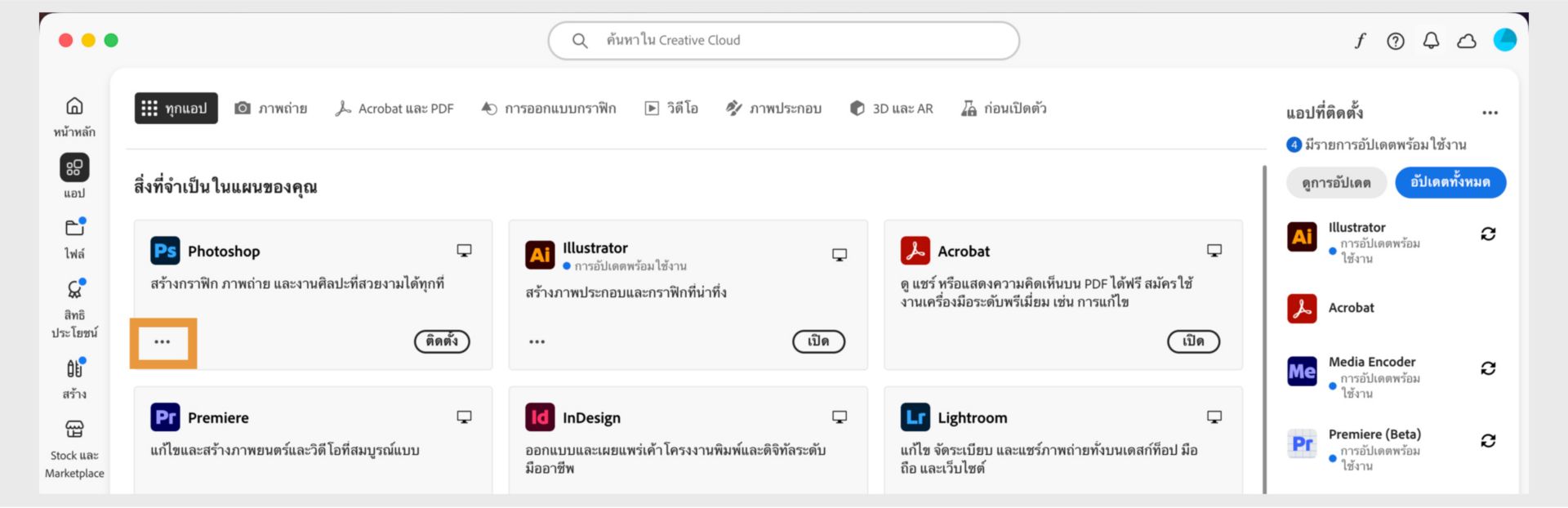Image resolution: width=1568 pixels, height=508 pixels.
Task: Open the notifications bell icon
Action: pos(1431,41)
